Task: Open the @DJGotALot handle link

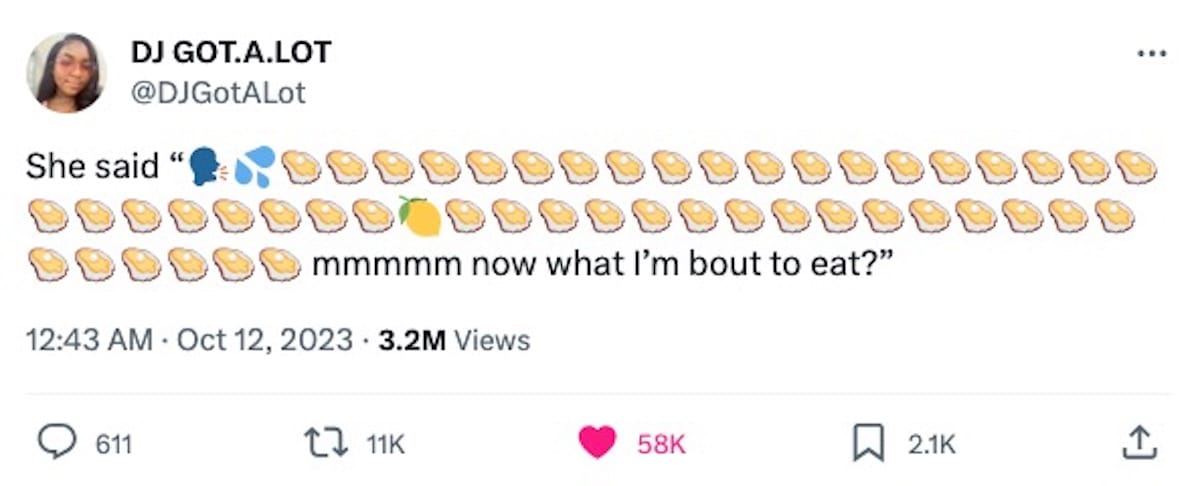Action: point(218,93)
